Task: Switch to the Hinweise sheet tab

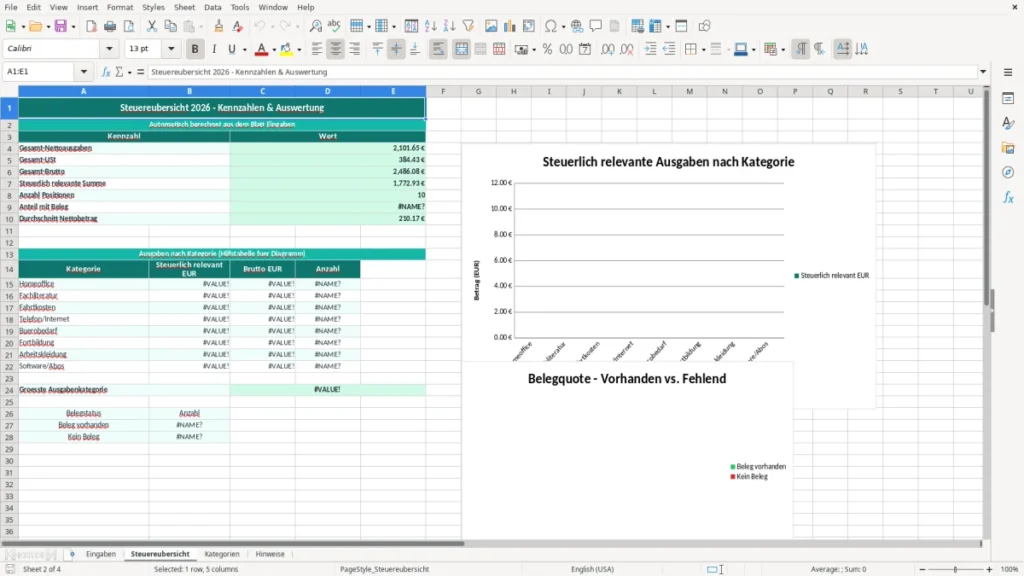Action: click(x=270, y=554)
